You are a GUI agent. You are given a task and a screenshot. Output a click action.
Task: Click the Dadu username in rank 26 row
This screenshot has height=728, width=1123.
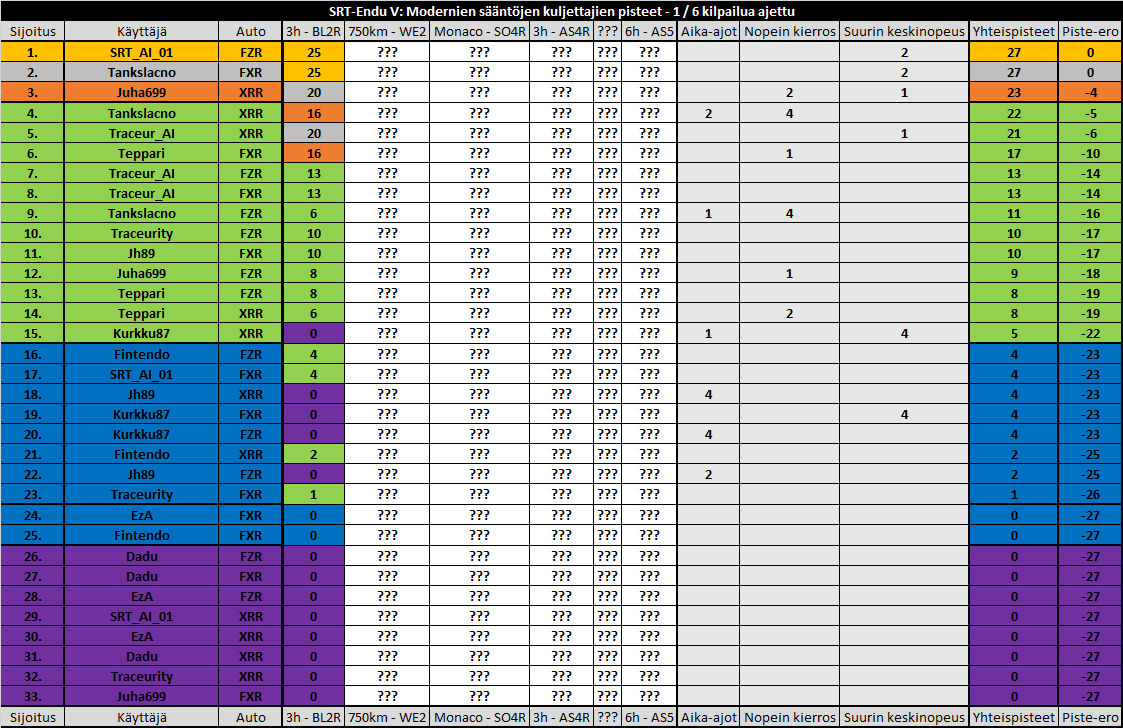point(141,556)
